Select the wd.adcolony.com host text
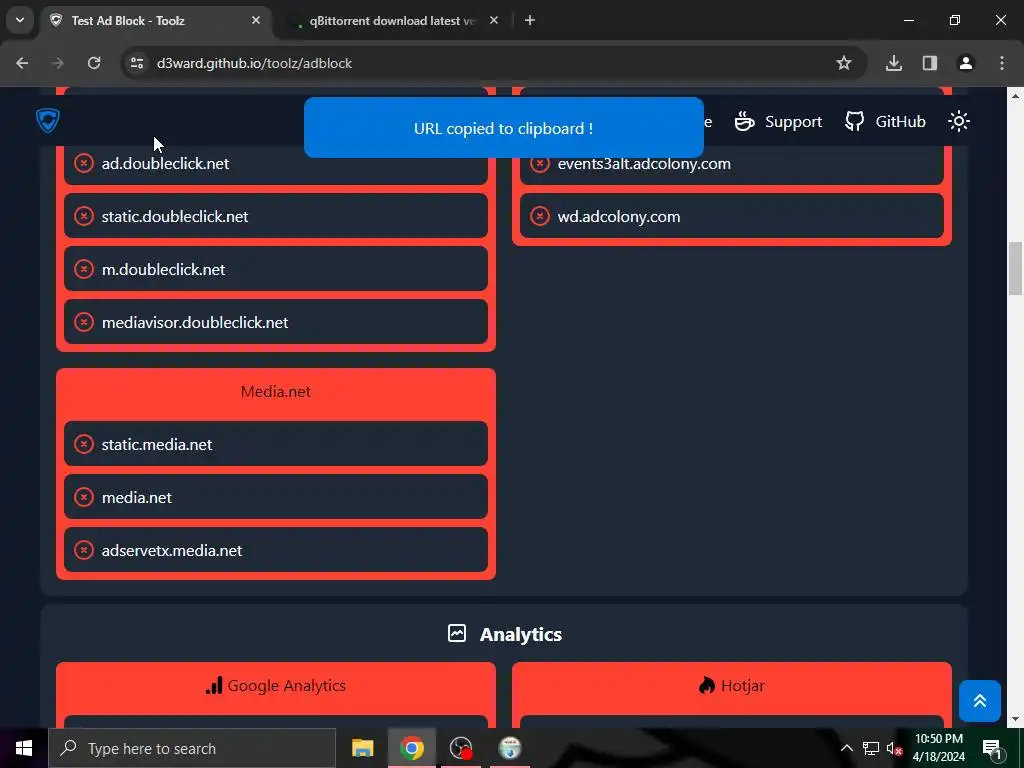 pos(619,217)
